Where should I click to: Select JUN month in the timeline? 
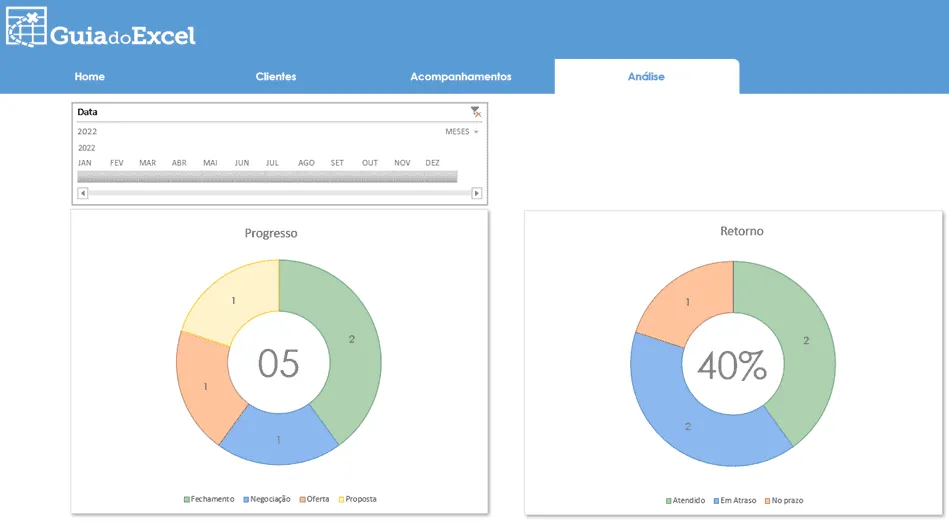(x=242, y=163)
